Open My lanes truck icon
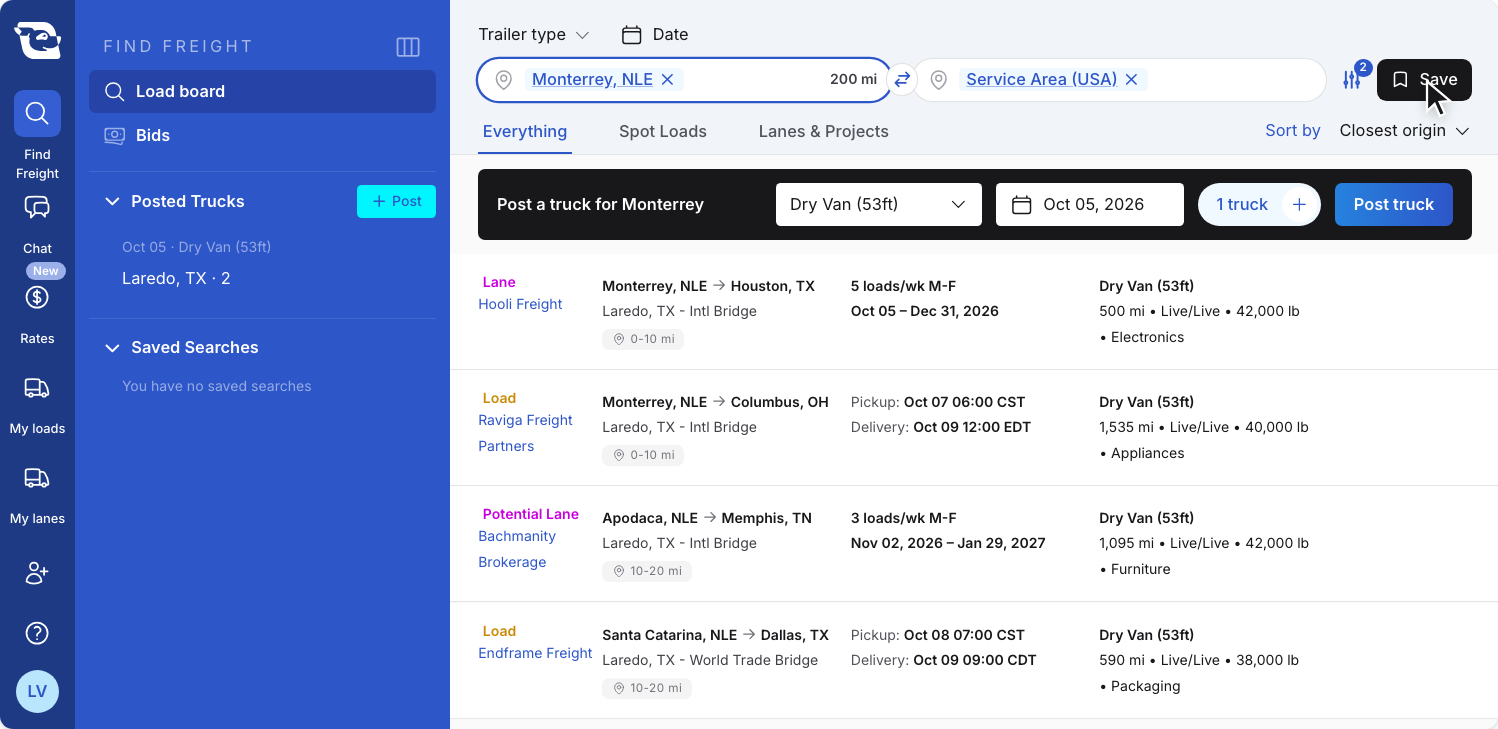The width and height of the screenshot is (1498, 729). coord(37,478)
